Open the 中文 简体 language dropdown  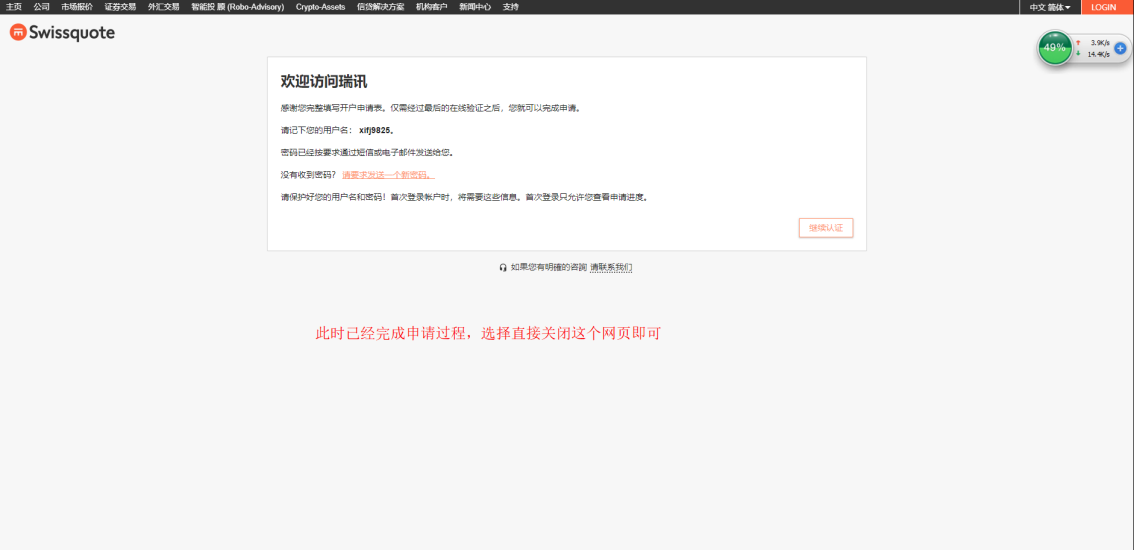[x=1049, y=7]
